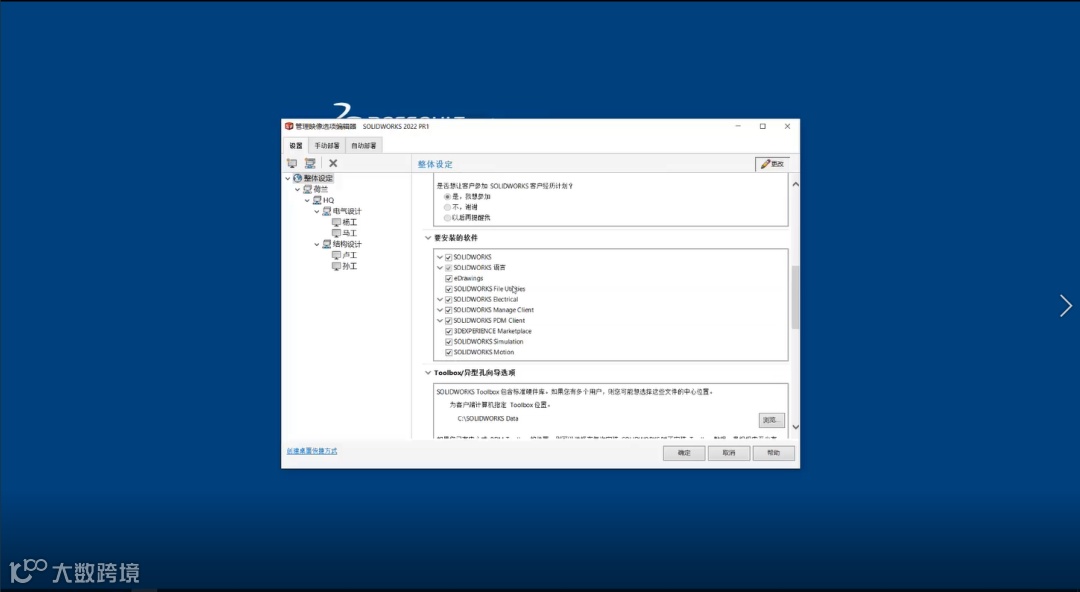
Task: Click the SOLIDWORKS app icon in title bar
Action: (x=289, y=126)
